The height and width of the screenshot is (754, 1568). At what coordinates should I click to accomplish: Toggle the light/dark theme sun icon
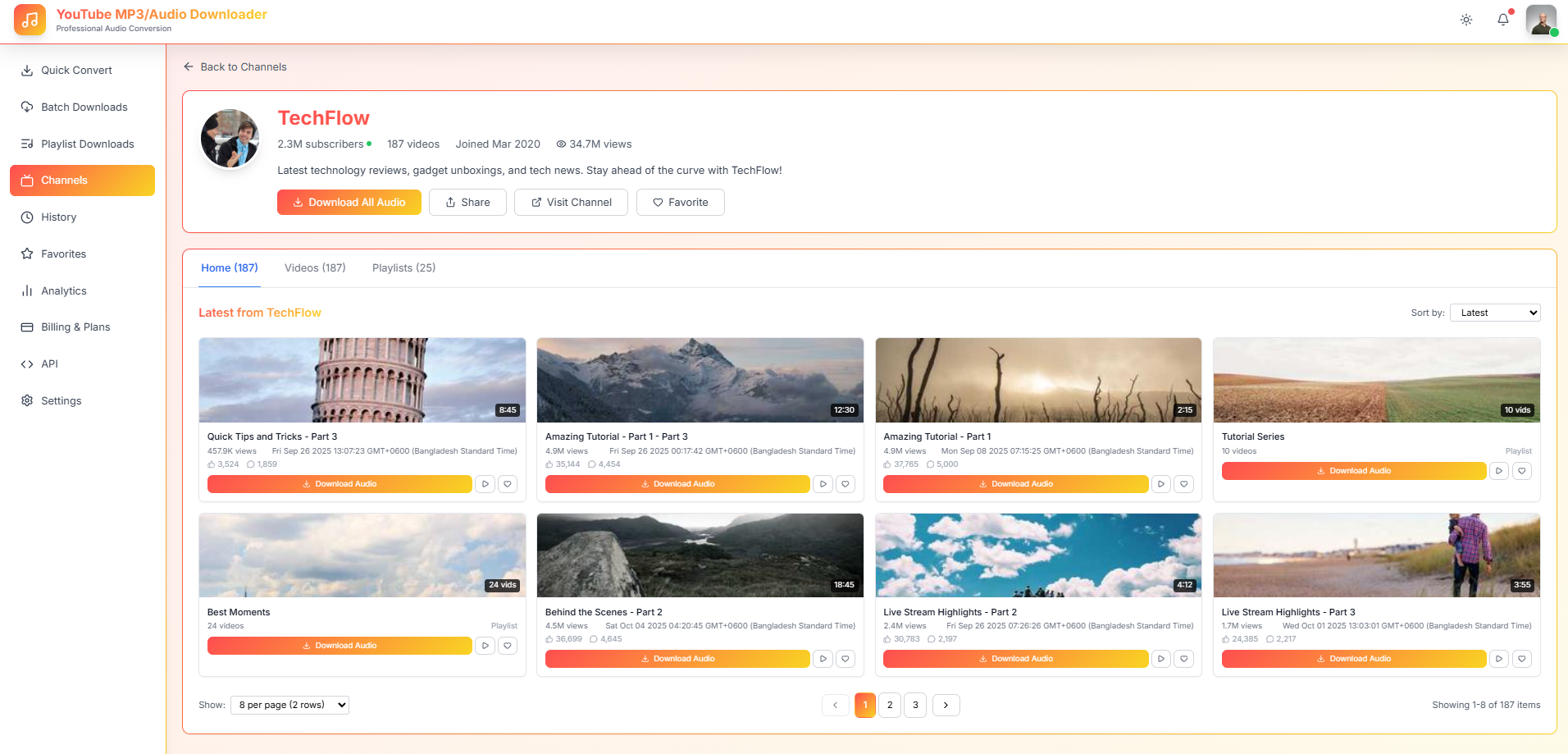point(1466,20)
